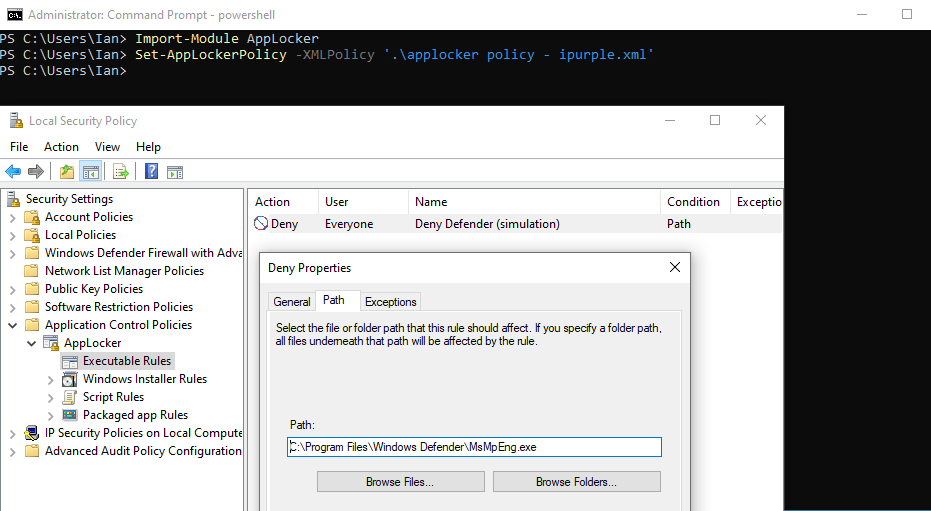Open the Action menu
The image size is (931, 511).
pyautogui.click(x=61, y=147)
